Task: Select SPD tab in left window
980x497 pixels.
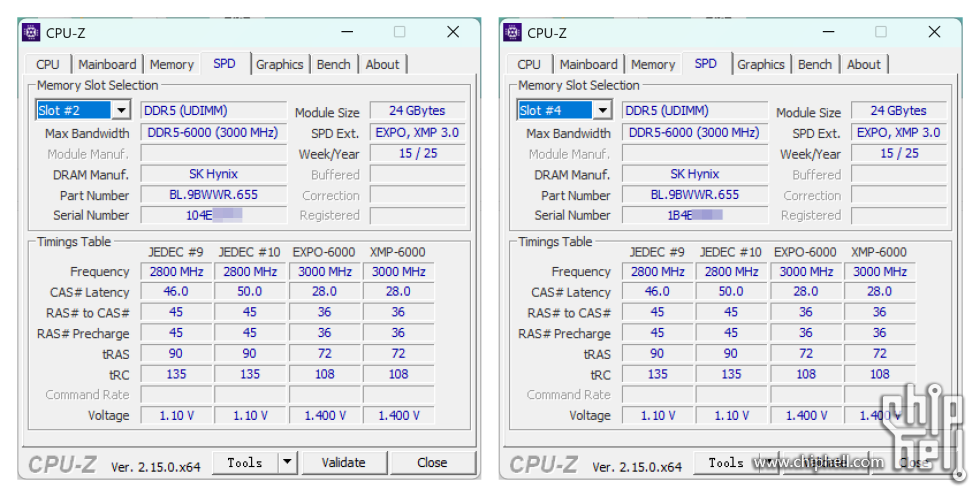Action: click(x=224, y=64)
